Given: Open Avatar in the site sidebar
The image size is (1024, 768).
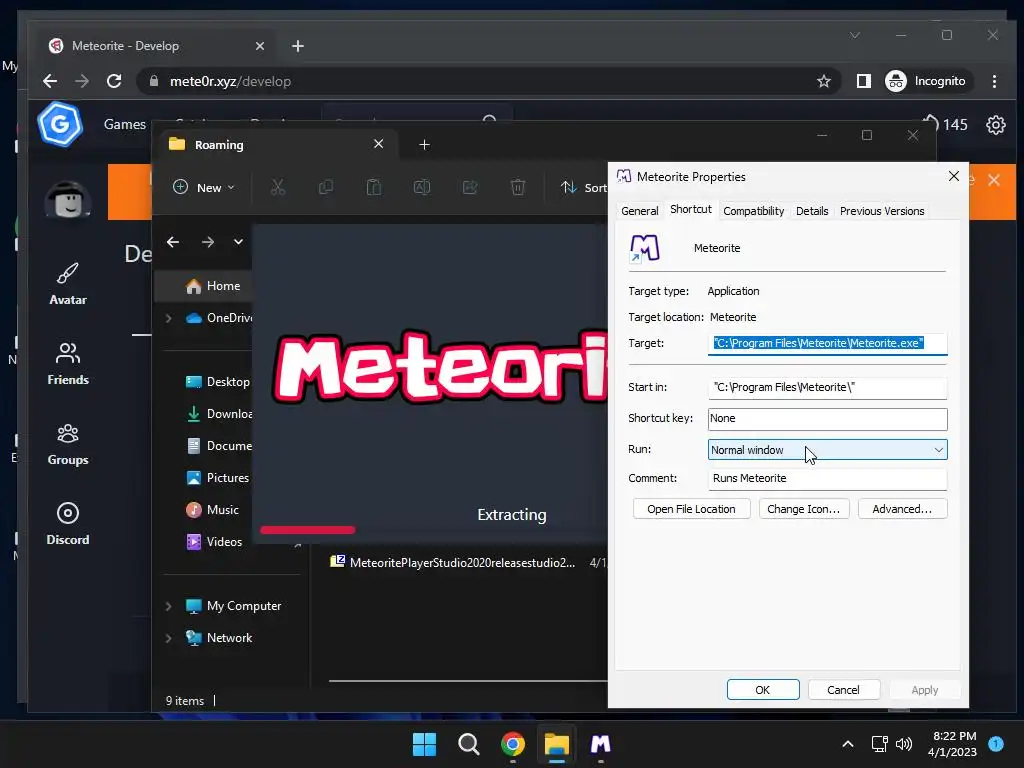Looking at the screenshot, I should (x=68, y=284).
